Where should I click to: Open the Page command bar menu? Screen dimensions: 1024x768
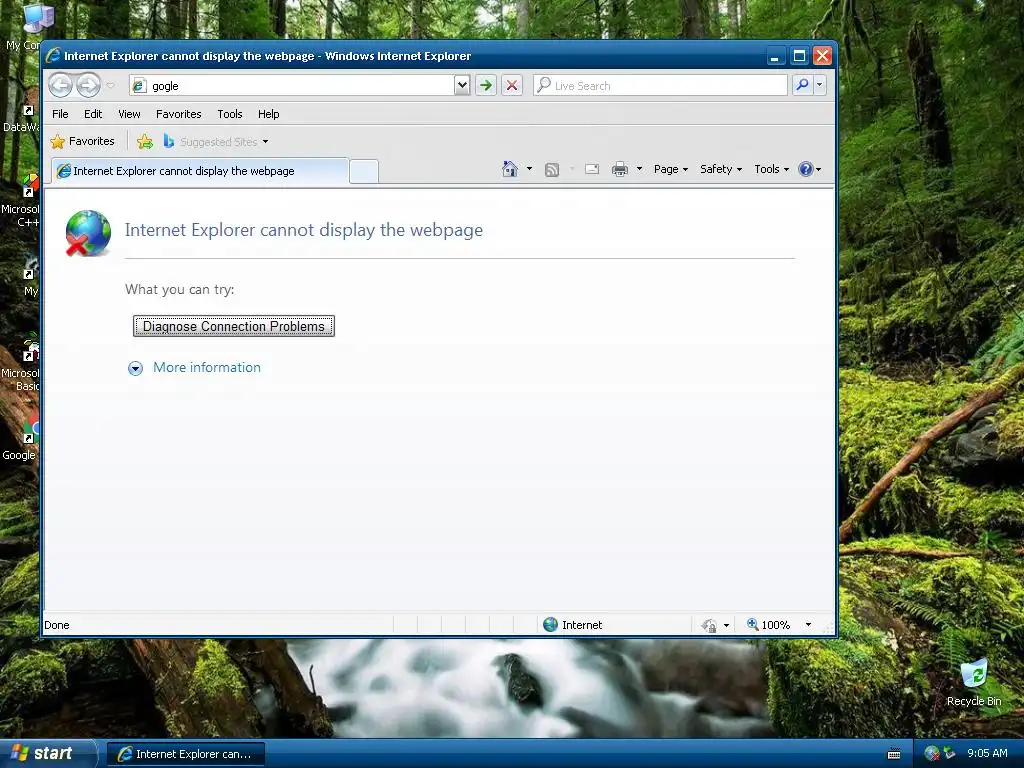pos(671,169)
